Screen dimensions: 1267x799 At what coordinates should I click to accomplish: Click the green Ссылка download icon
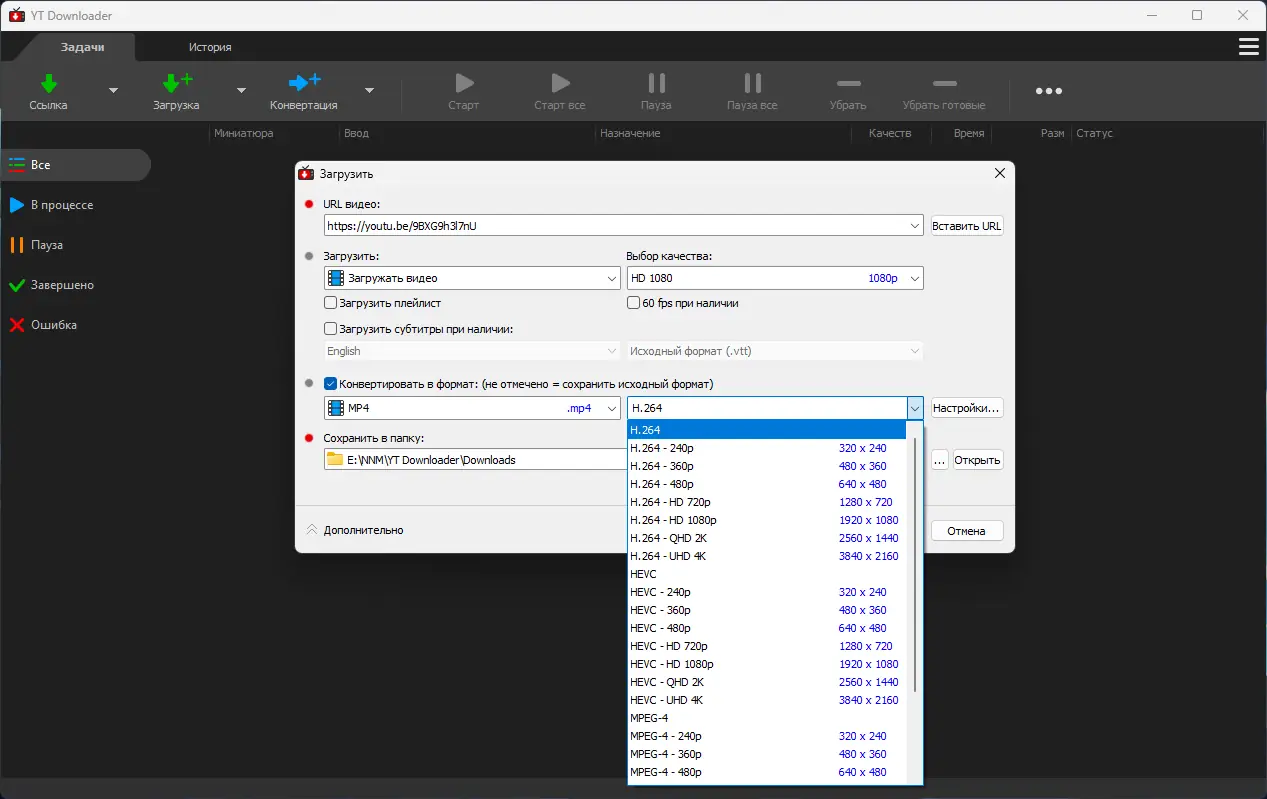pos(48,84)
